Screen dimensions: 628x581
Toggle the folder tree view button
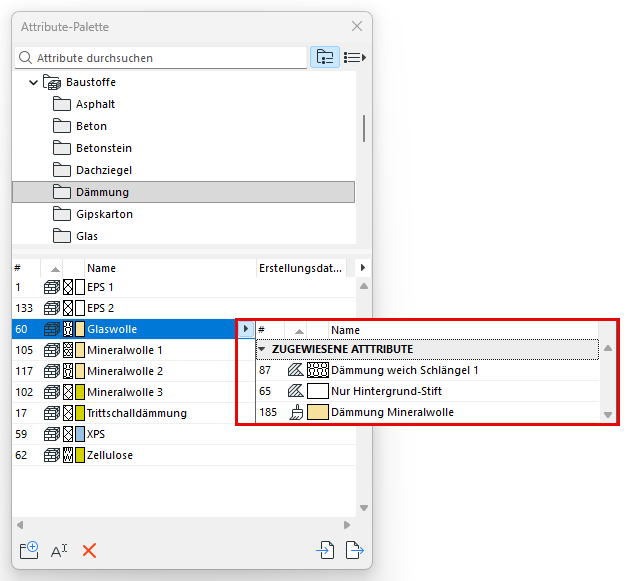point(325,57)
